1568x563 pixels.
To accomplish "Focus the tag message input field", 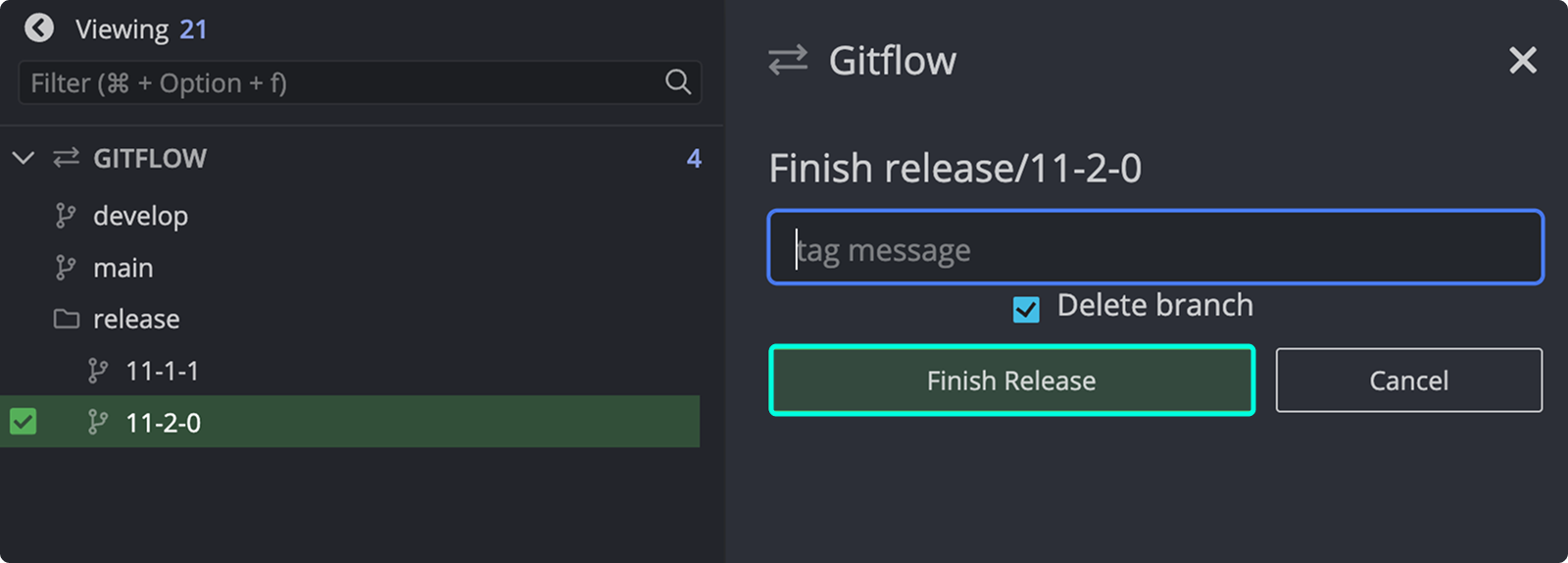I will 1154,248.
